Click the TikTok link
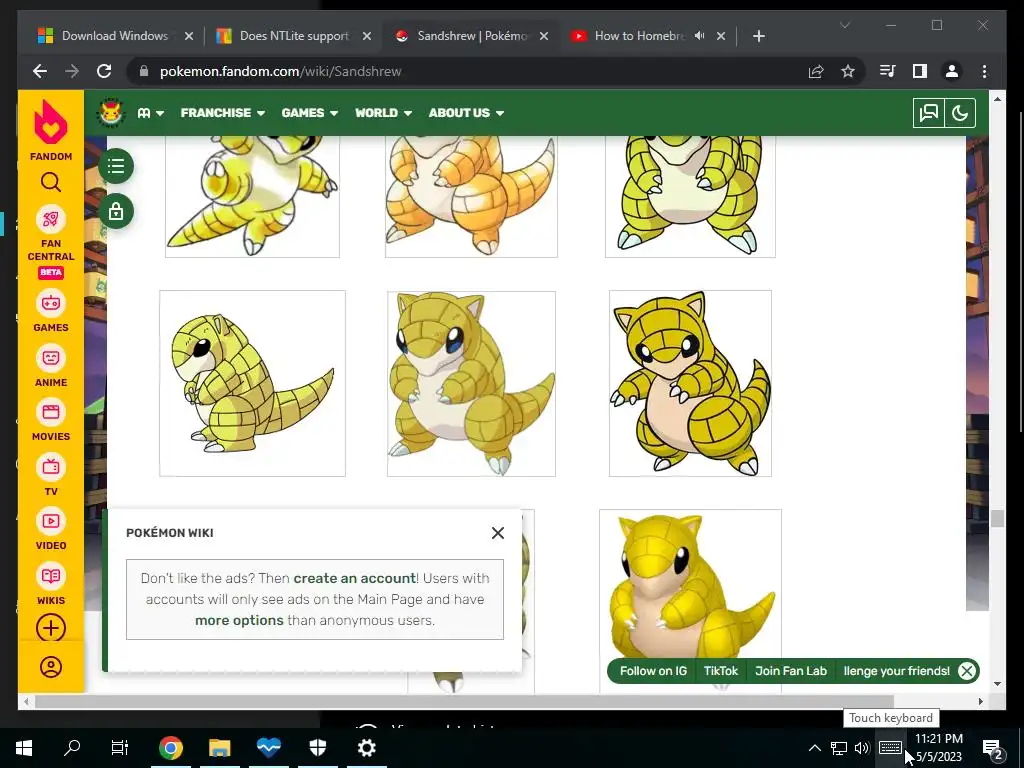1024x768 pixels. pyautogui.click(x=720, y=671)
